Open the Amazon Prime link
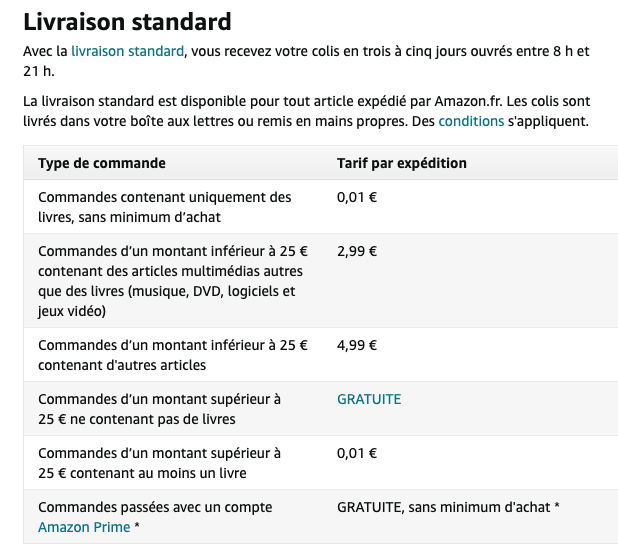Image resolution: width=618 pixels, height=560 pixels. 84,527
